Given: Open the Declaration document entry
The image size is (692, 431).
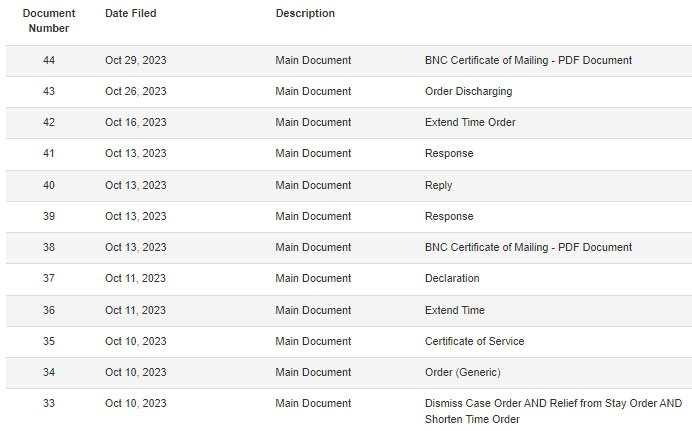Looking at the screenshot, I should [x=452, y=278].
